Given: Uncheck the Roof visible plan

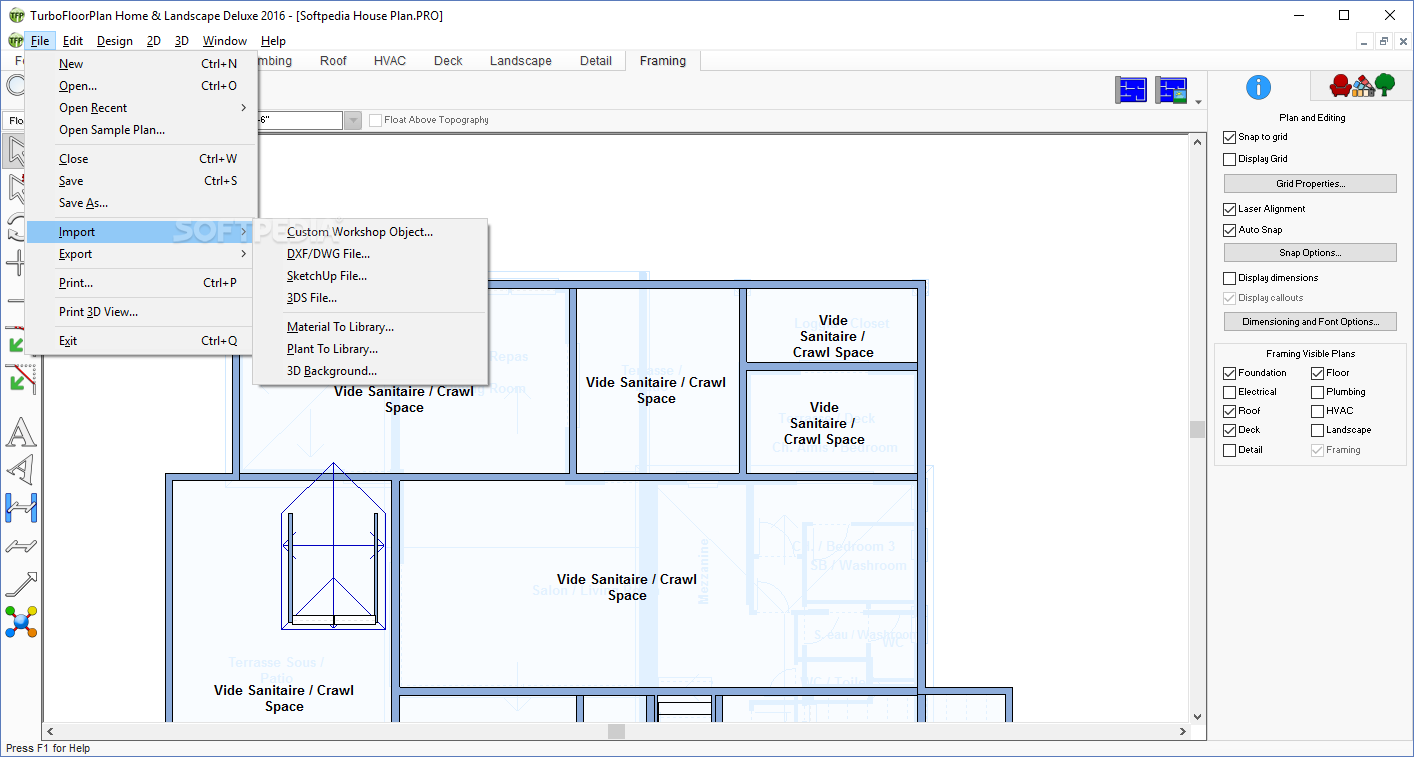Looking at the screenshot, I should [x=1230, y=411].
